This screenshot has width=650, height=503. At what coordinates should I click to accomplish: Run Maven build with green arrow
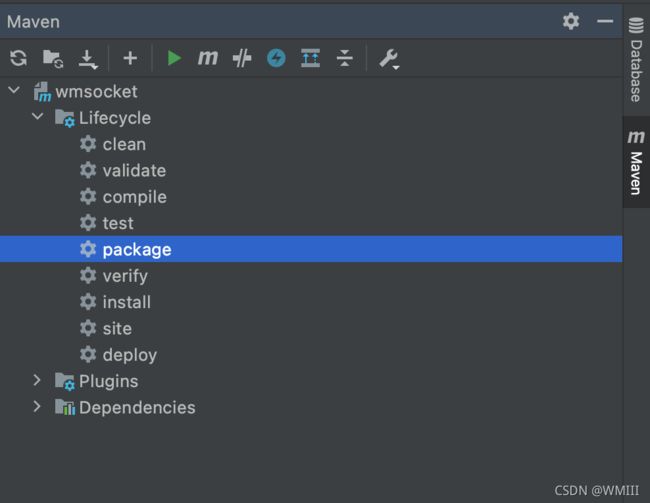click(x=174, y=58)
